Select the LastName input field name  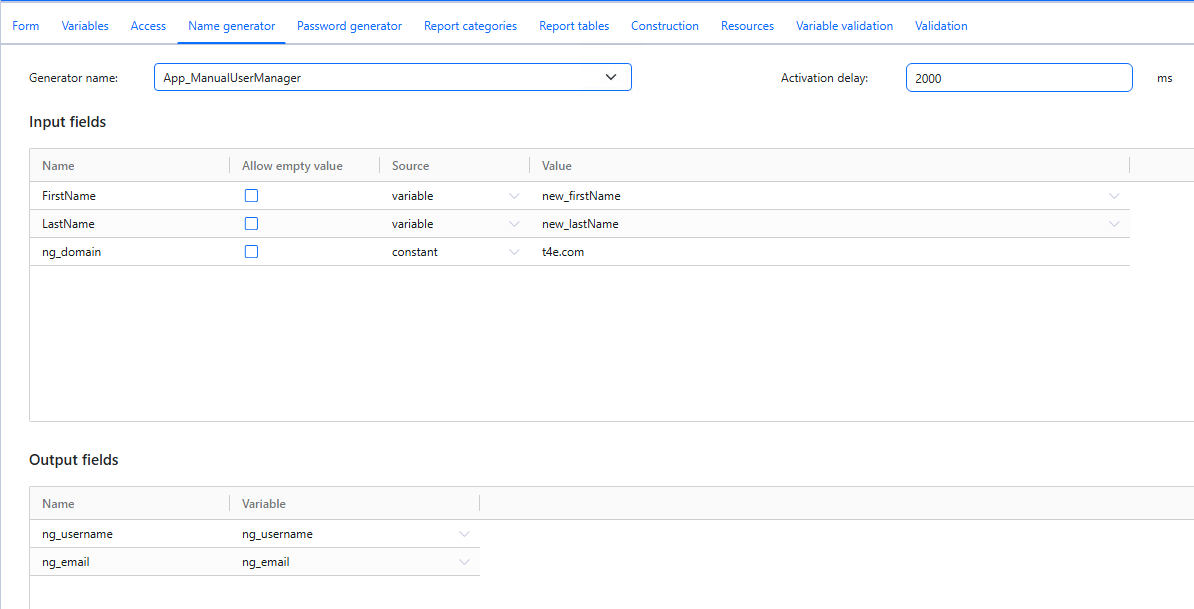tap(69, 224)
